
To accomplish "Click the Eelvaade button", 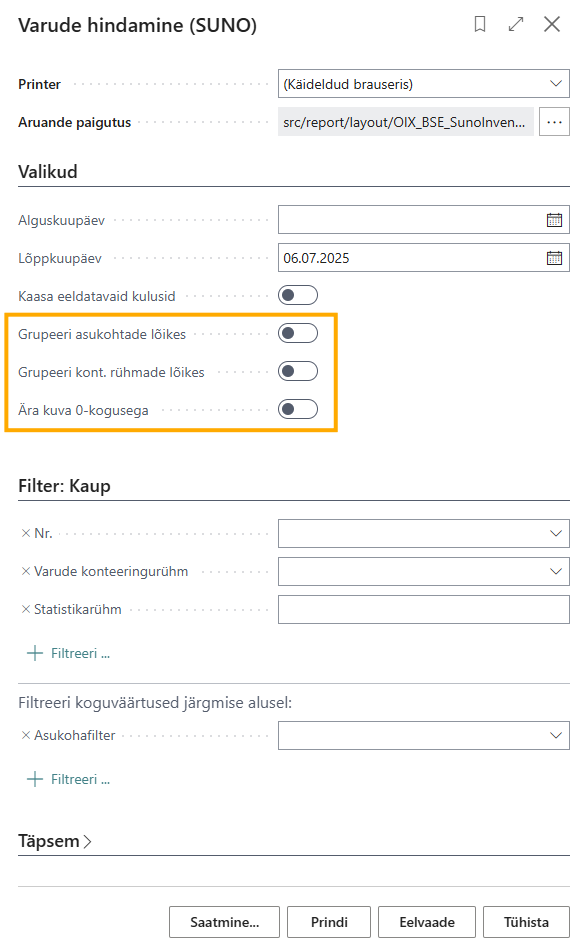I will click(x=426, y=922).
